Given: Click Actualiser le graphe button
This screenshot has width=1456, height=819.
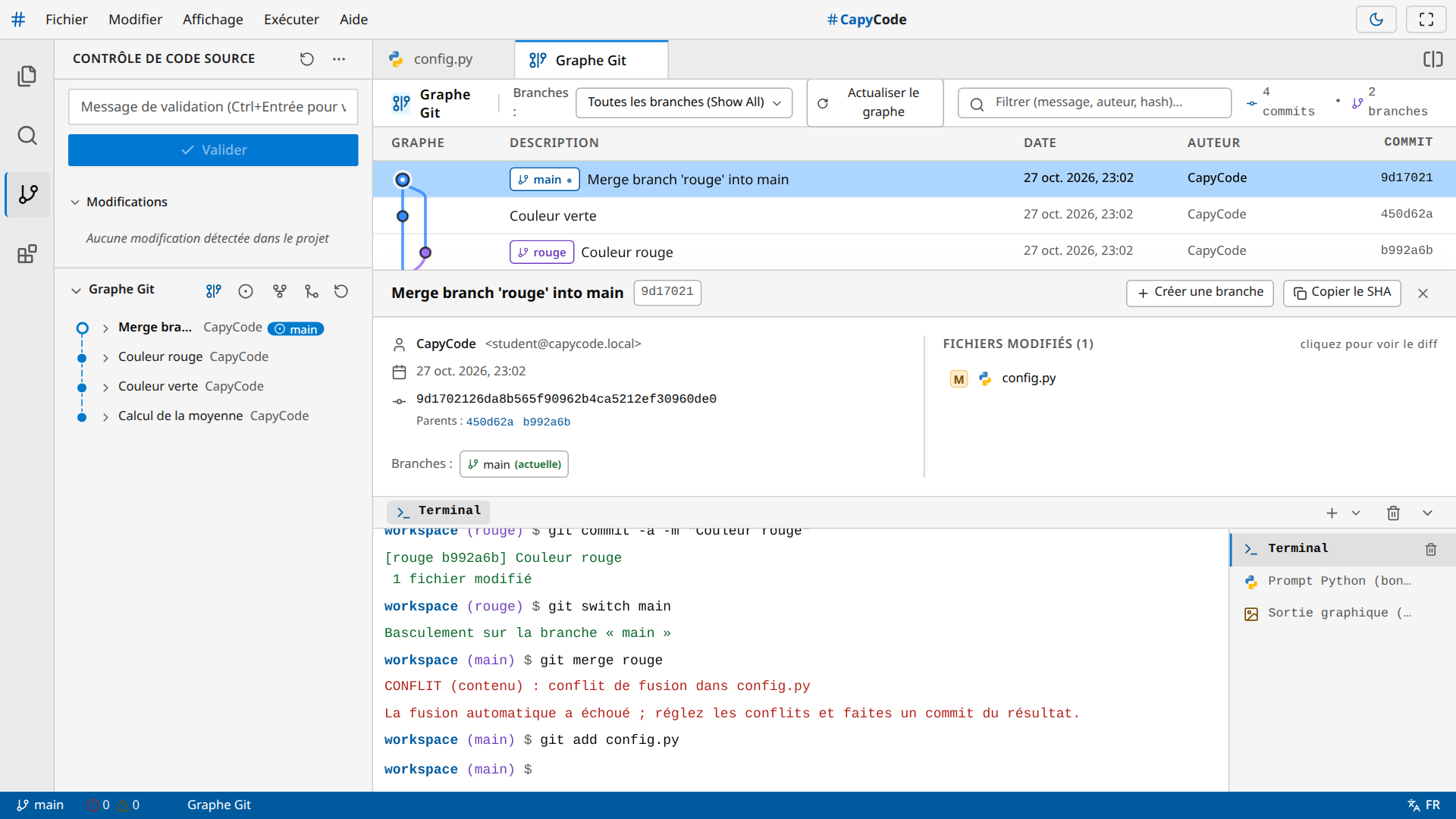Looking at the screenshot, I should pyautogui.click(x=875, y=102).
